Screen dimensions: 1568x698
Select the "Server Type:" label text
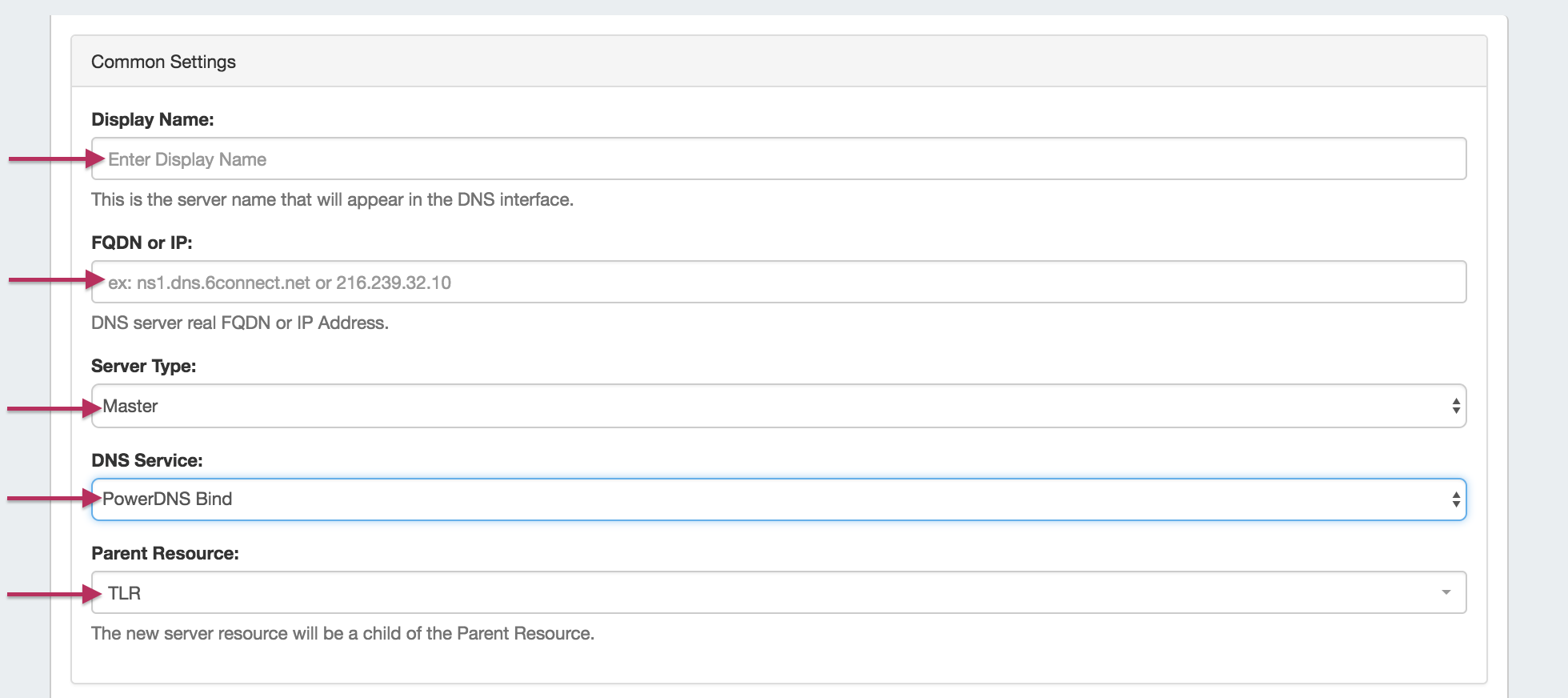[144, 367]
